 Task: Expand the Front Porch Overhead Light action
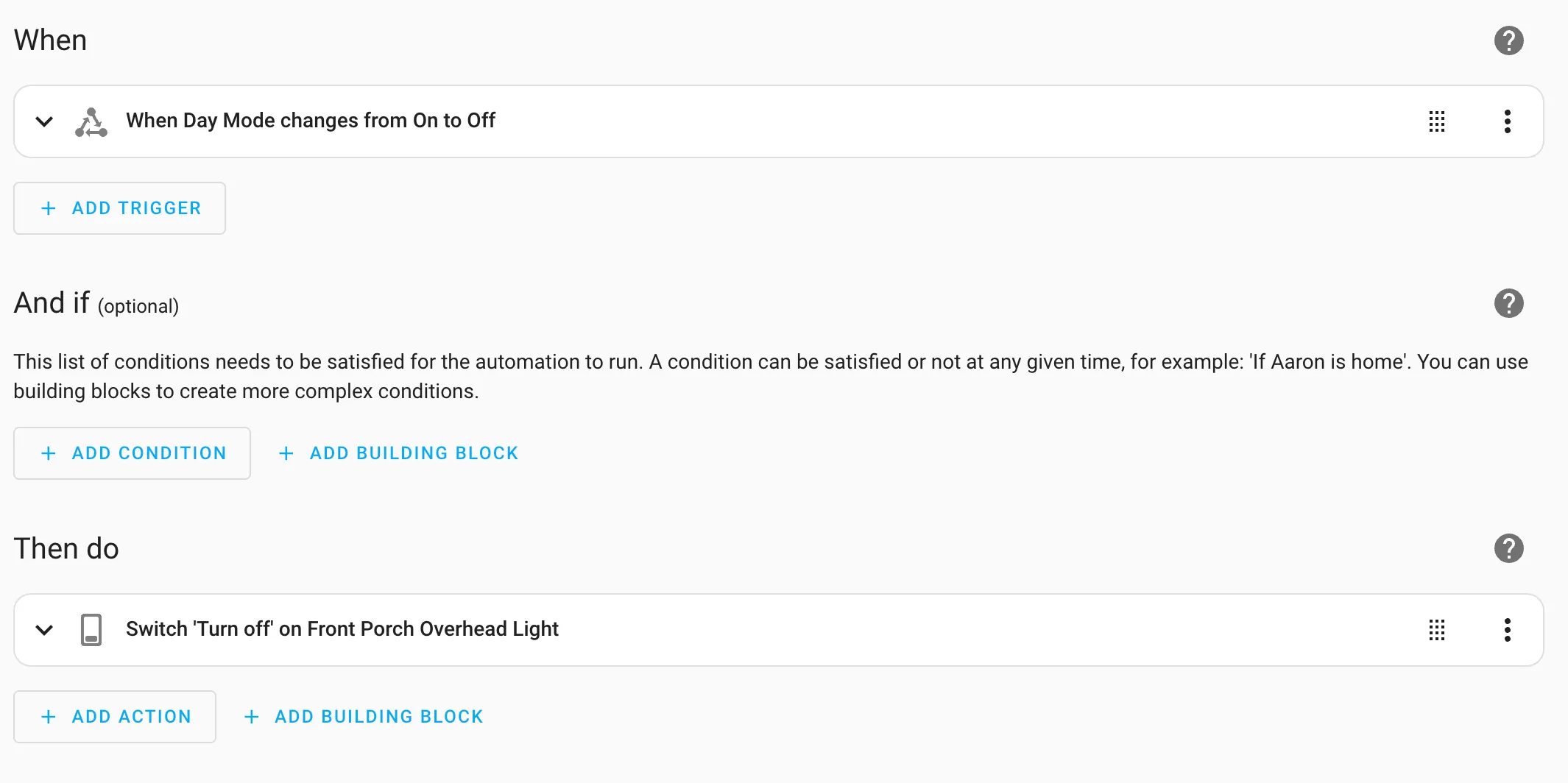pyautogui.click(x=44, y=630)
